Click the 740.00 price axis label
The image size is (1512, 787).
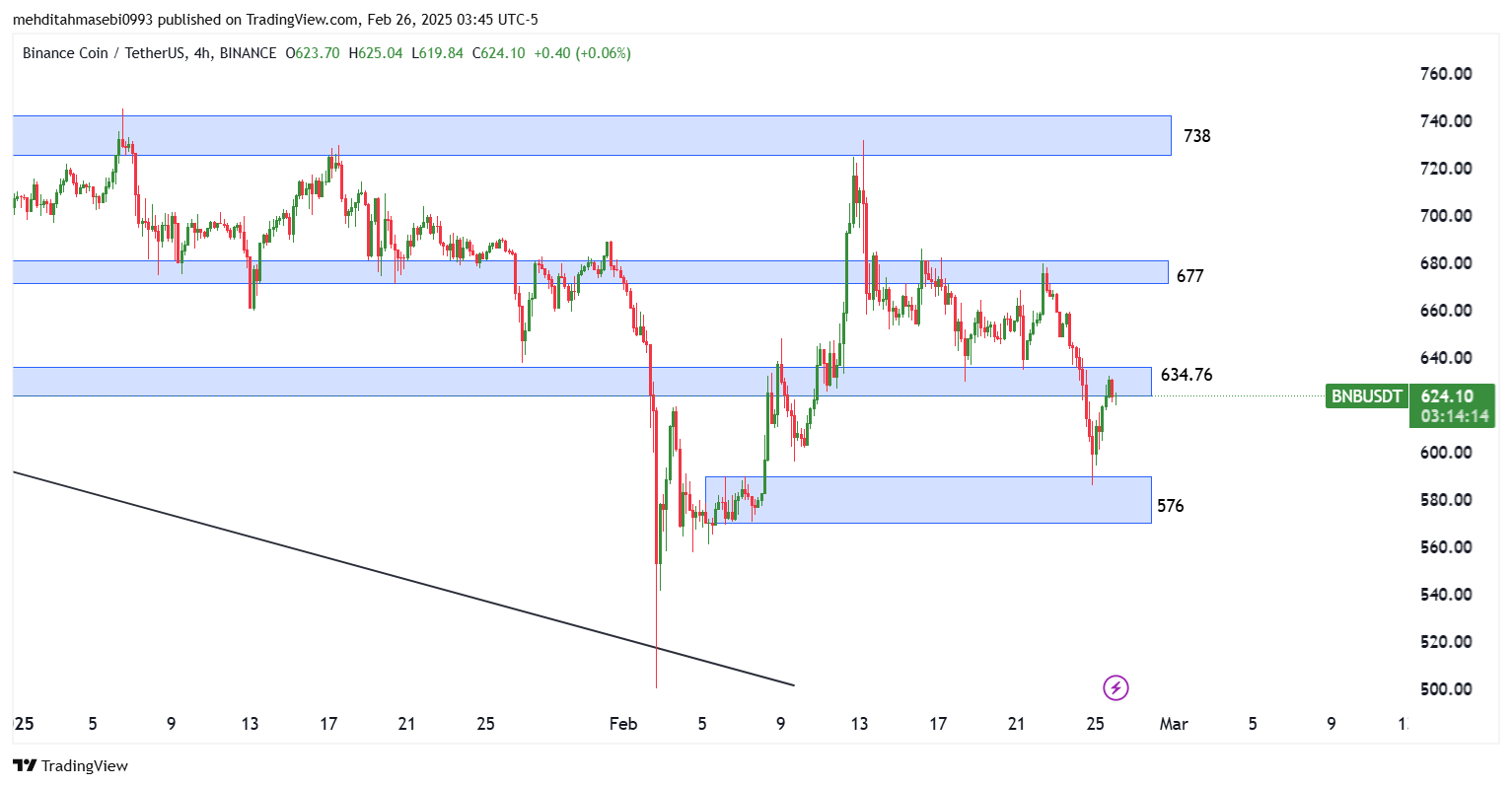[x=1446, y=121]
